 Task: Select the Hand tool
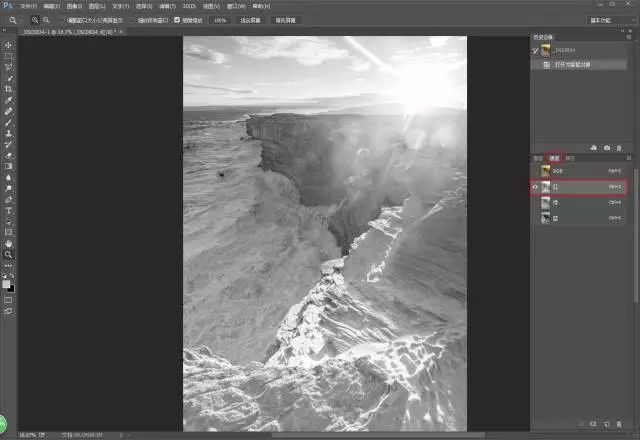[9, 243]
